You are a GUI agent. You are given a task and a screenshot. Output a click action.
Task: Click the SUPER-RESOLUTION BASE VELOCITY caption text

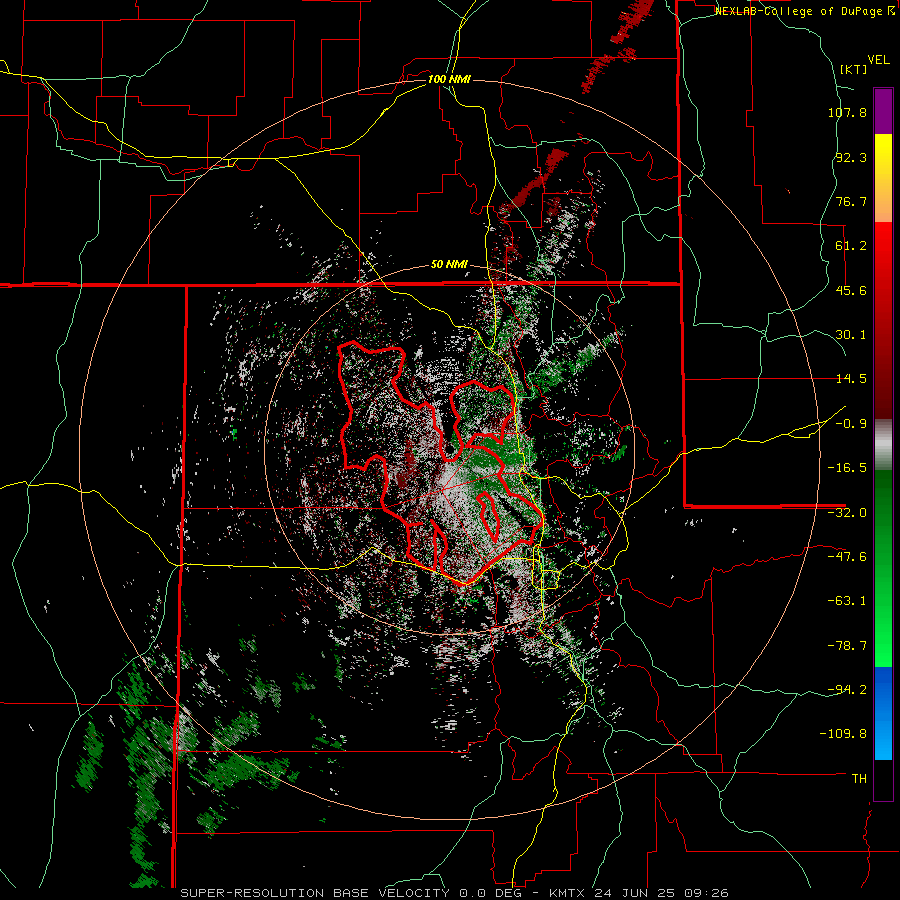point(315,893)
